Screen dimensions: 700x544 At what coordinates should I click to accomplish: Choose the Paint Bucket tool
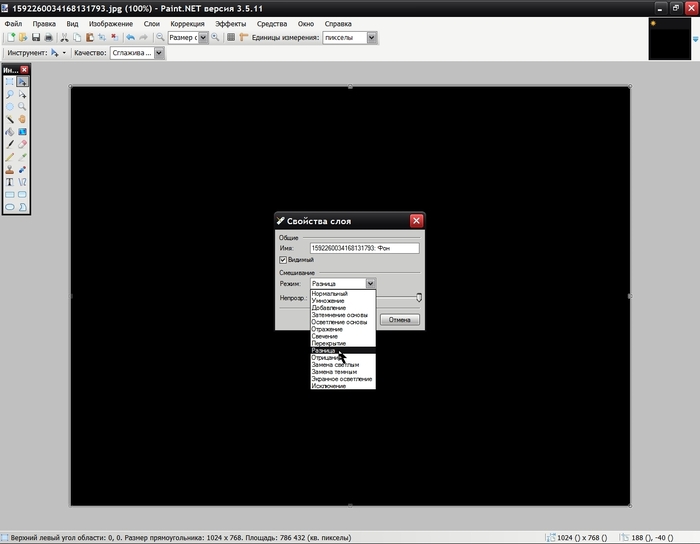10,132
